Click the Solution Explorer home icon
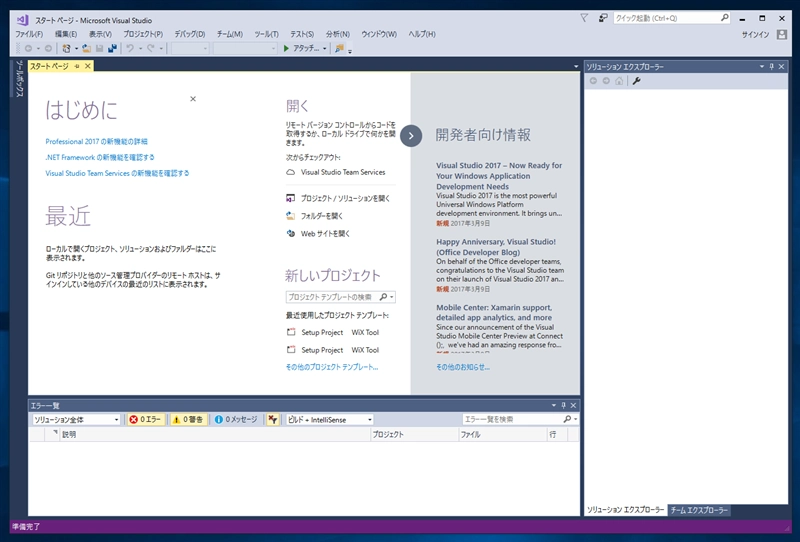Viewport: 800px width, 542px height. click(619, 81)
